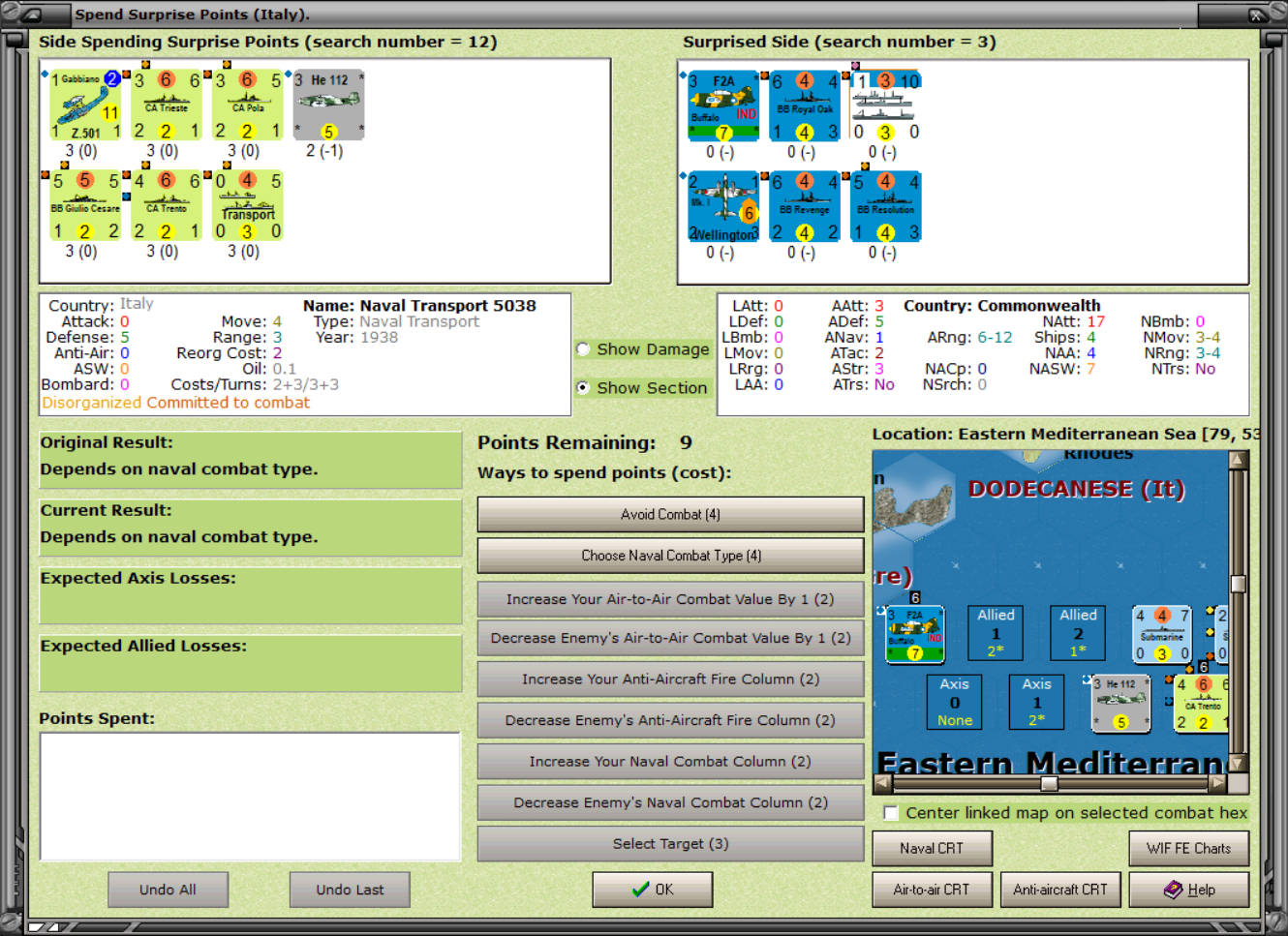
Task: Click the map horizontal scrollbar thumb
Action: pyautogui.click(x=1049, y=783)
